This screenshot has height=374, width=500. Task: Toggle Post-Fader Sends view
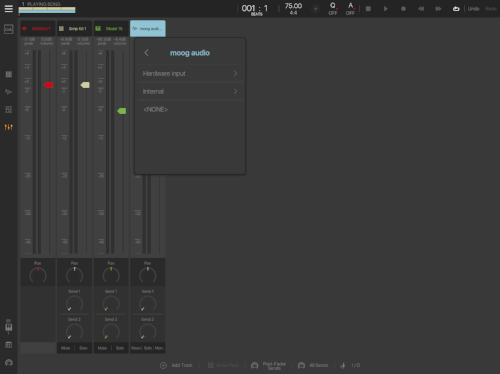[269, 366]
